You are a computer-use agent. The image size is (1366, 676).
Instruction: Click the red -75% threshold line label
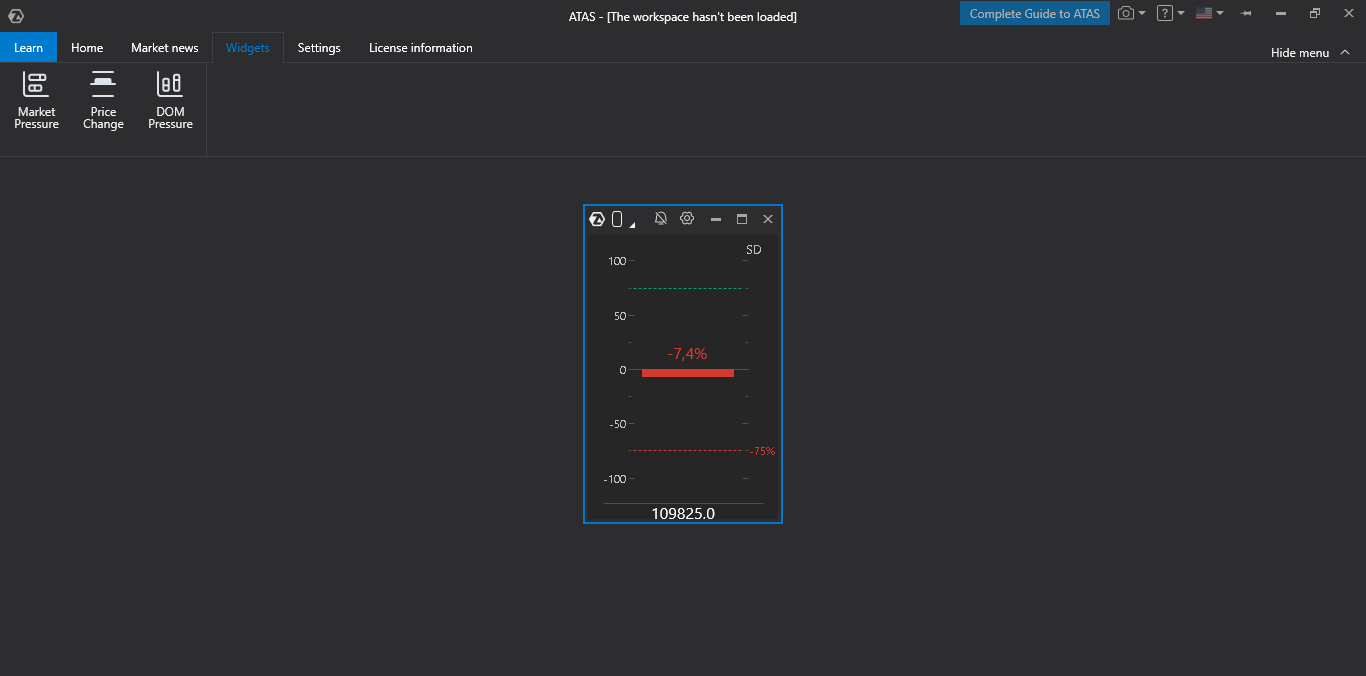pyautogui.click(x=762, y=451)
